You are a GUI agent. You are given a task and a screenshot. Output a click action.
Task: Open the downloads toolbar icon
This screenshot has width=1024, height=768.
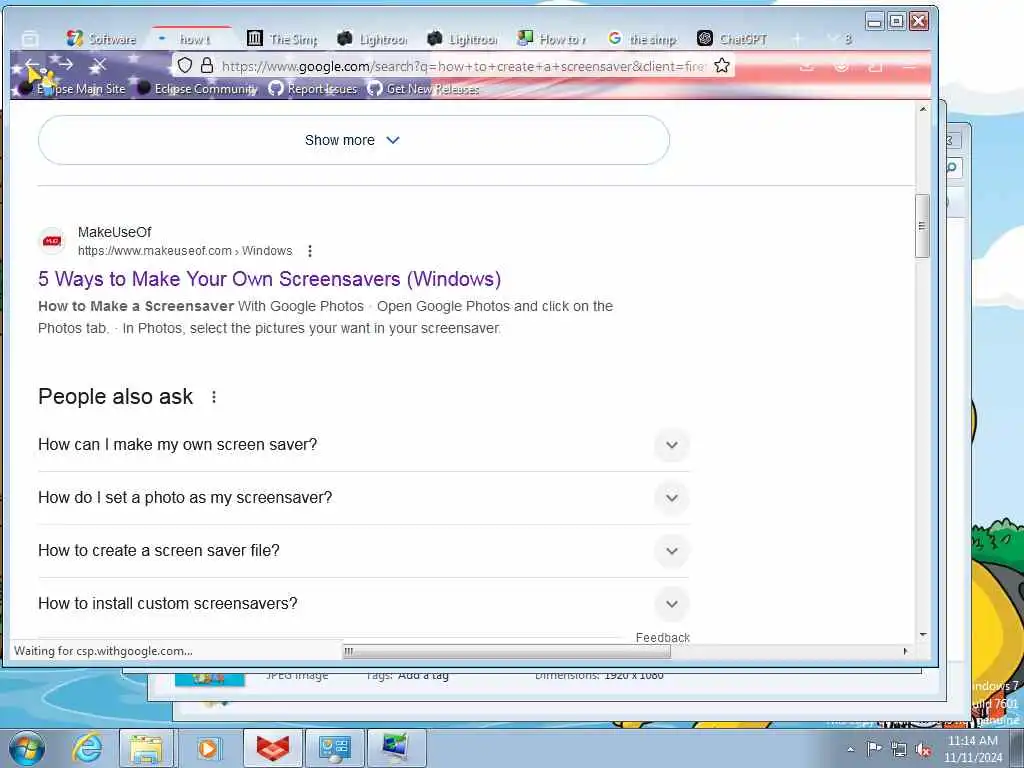(807, 65)
